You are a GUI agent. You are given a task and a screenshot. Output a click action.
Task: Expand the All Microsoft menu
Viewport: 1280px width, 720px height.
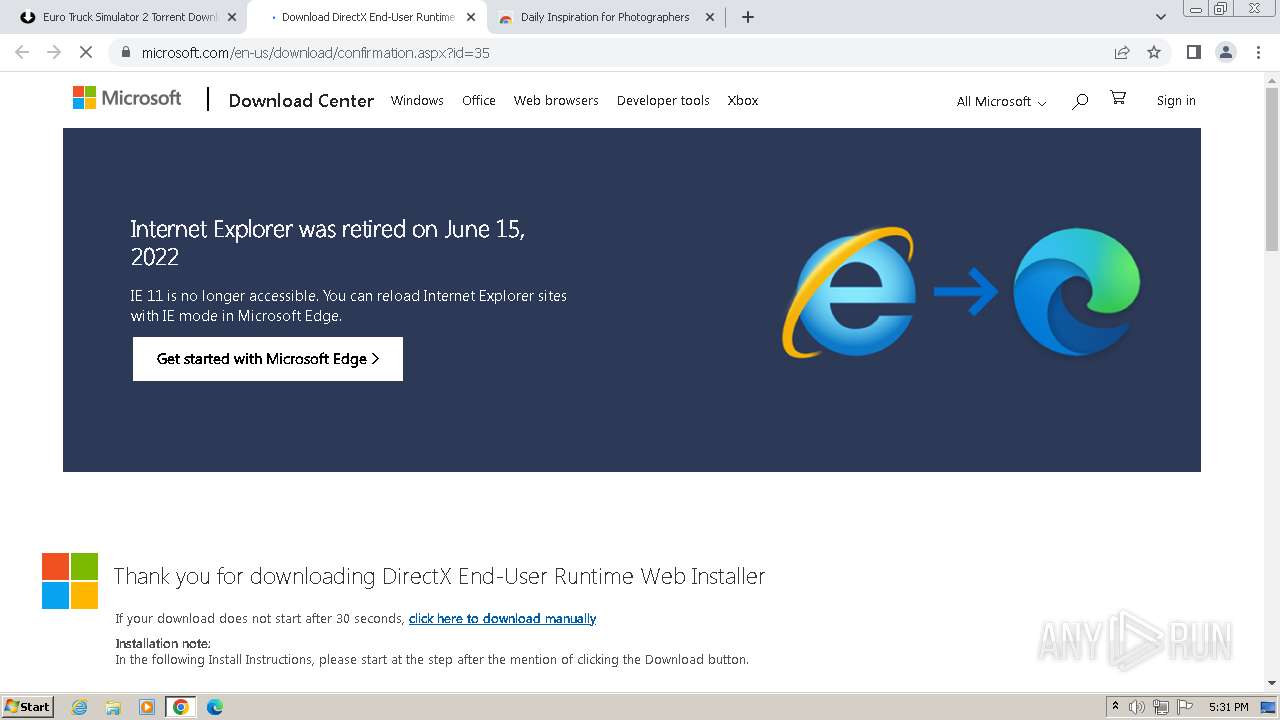pyautogui.click(x=1001, y=101)
